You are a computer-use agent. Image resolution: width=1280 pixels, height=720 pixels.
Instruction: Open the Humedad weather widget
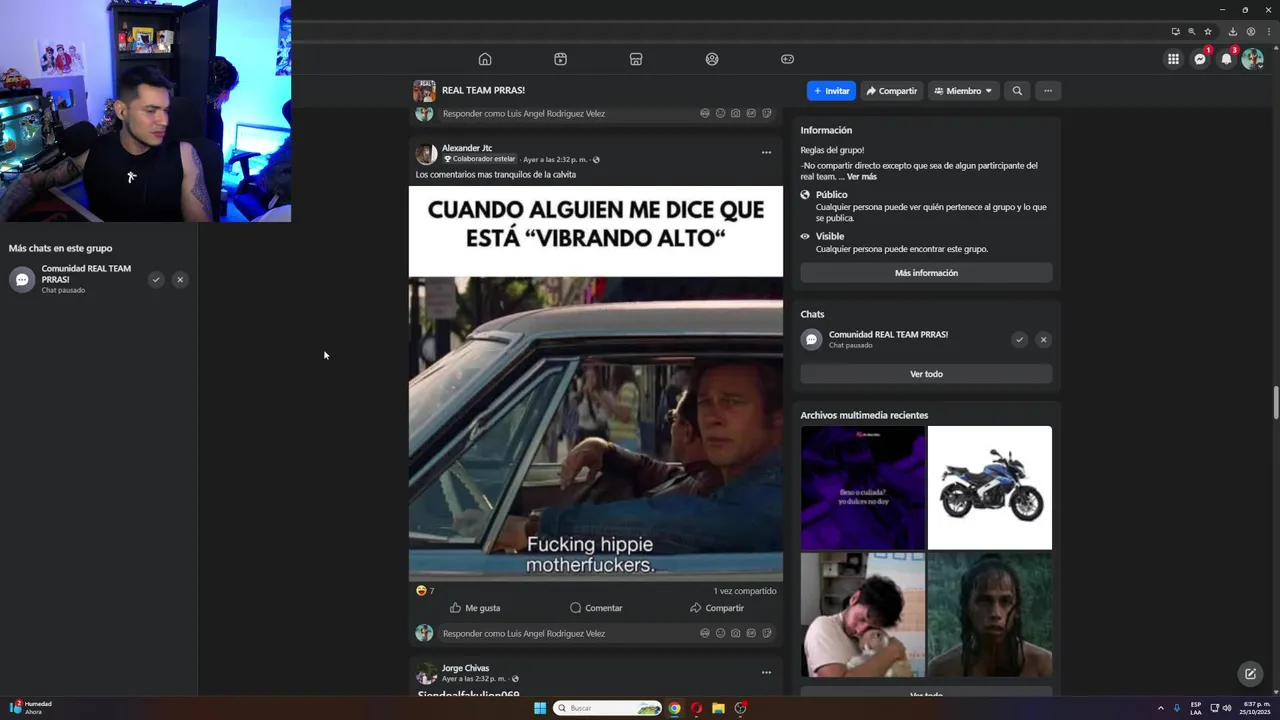coord(30,708)
